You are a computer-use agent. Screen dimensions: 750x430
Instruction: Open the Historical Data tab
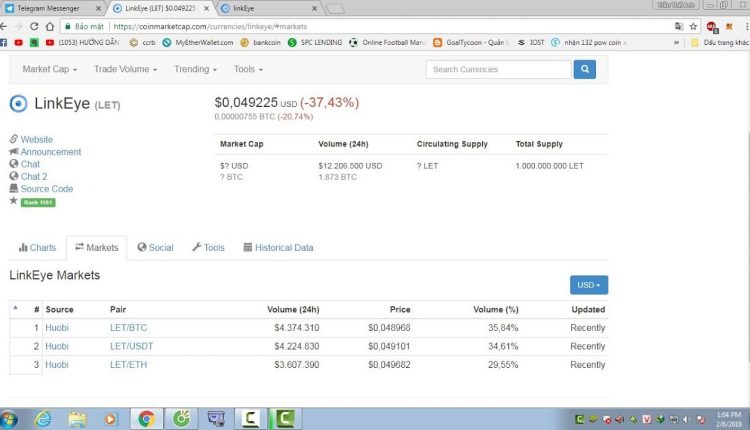pyautogui.click(x=278, y=248)
